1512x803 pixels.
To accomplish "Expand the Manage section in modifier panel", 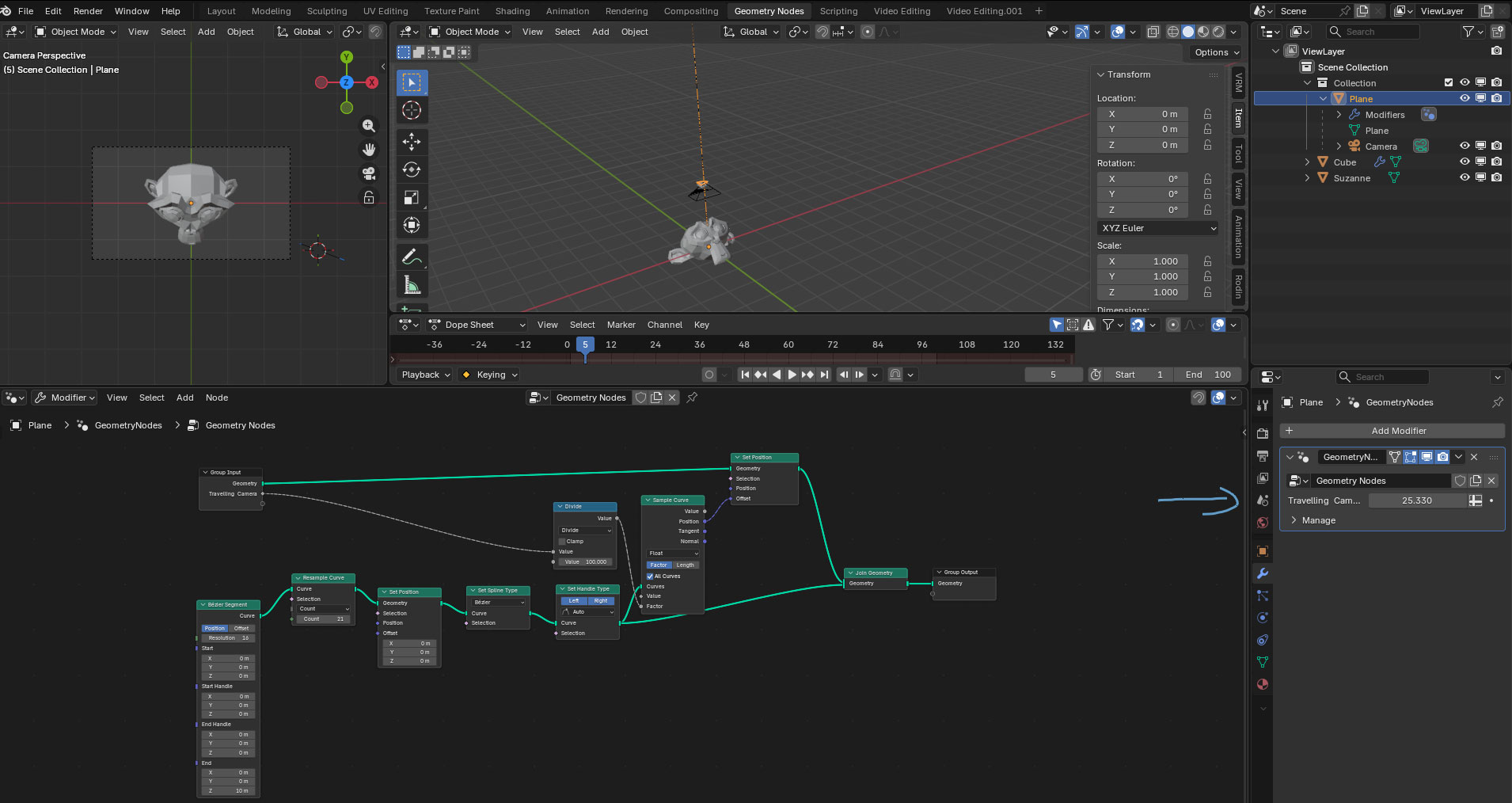I will tap(1294, 520).
